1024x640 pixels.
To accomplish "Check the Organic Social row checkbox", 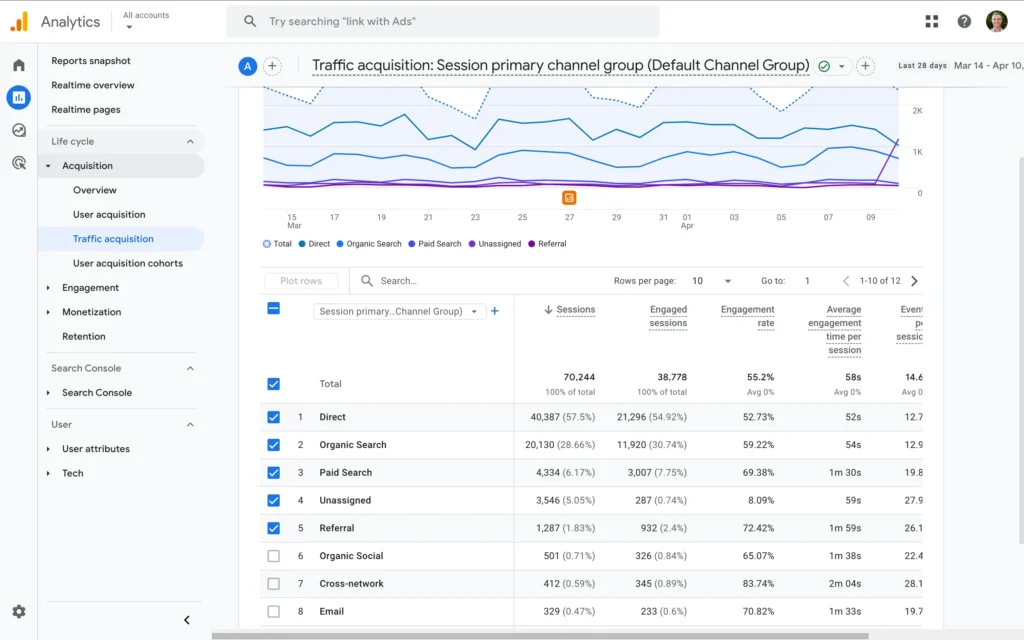I will tap(274, 556).
